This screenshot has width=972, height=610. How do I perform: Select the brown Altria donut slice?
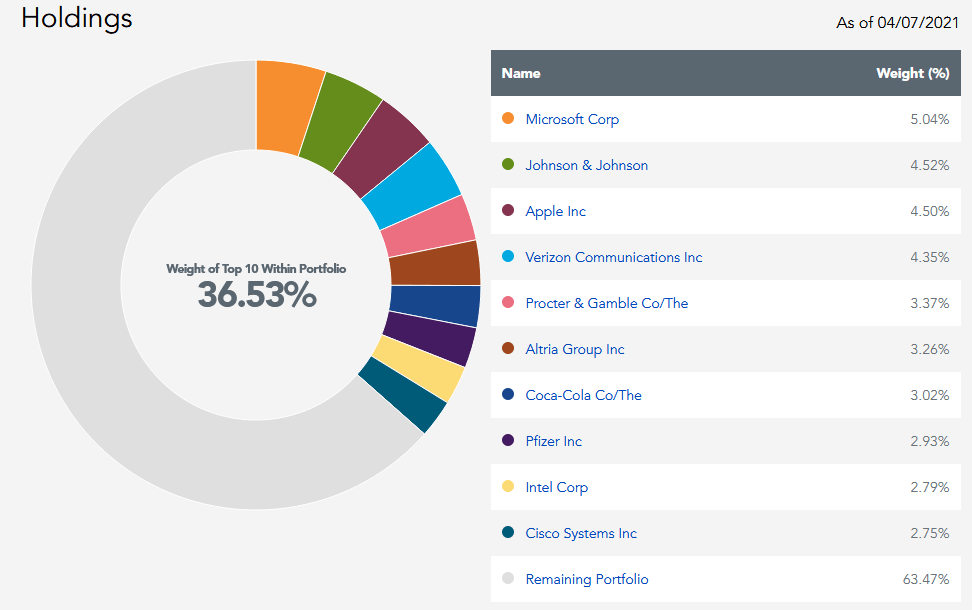point(435,263)
